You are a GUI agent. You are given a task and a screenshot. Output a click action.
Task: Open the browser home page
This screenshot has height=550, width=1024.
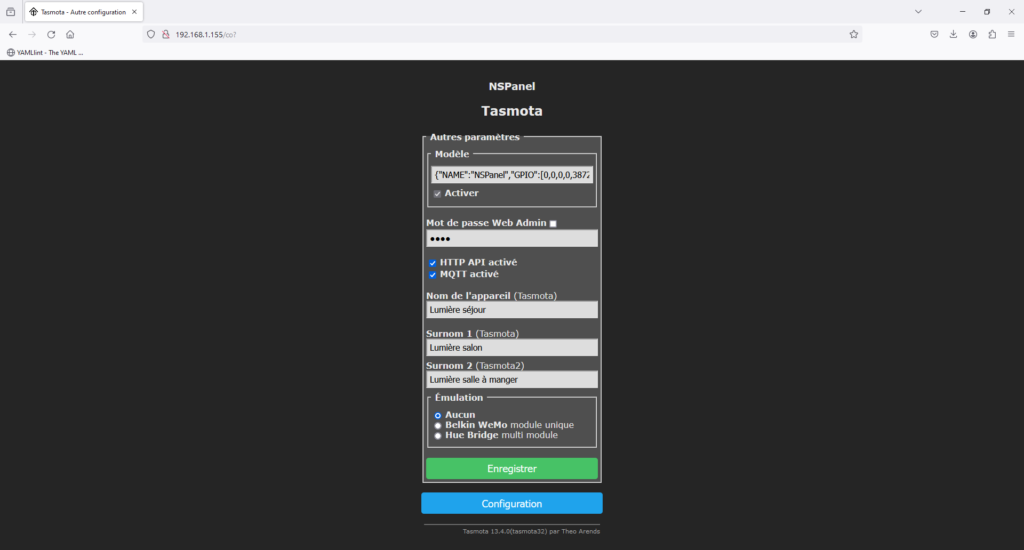(70, 35)
